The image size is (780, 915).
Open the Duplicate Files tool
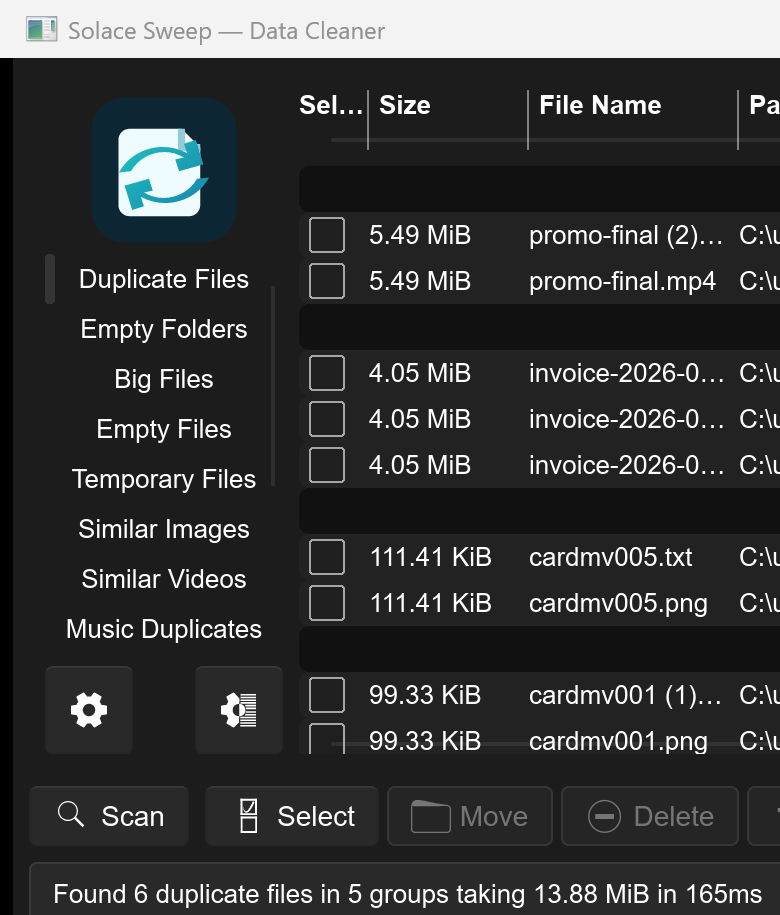click(x=164, y=279)
